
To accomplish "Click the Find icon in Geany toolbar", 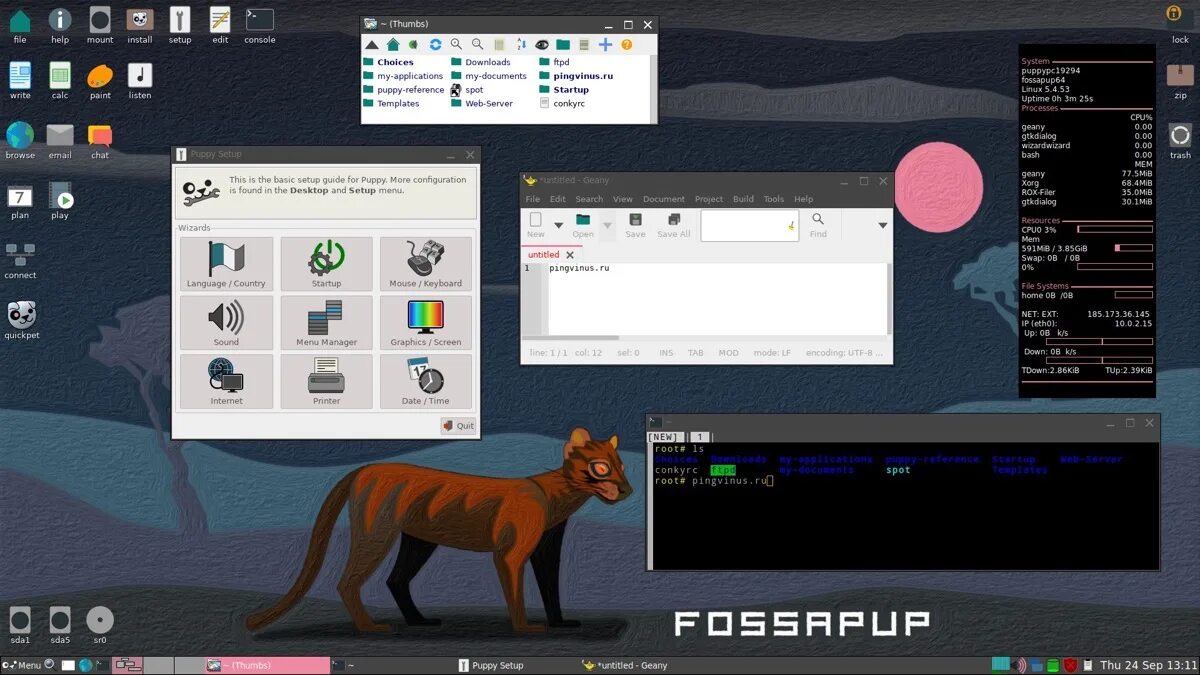I will click(x=818, y=225).
